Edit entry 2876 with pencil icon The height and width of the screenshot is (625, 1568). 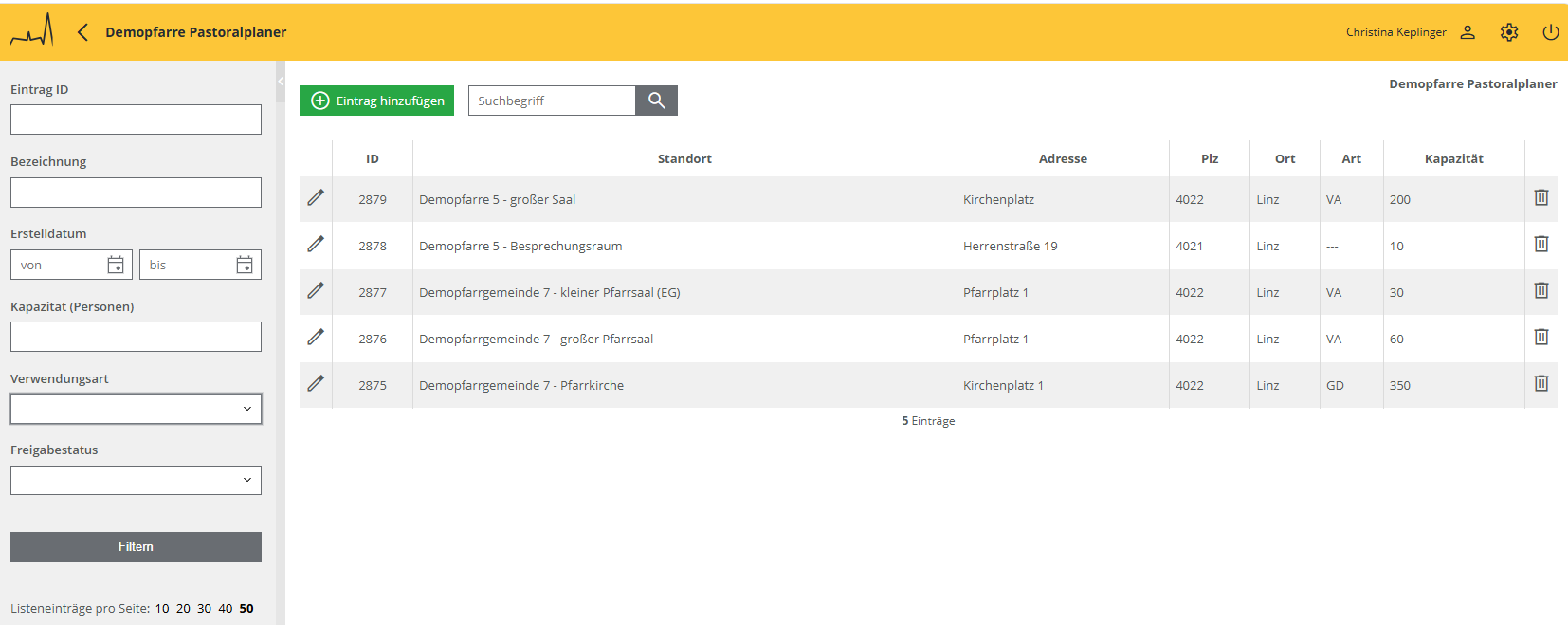click(x=316, y=338)
